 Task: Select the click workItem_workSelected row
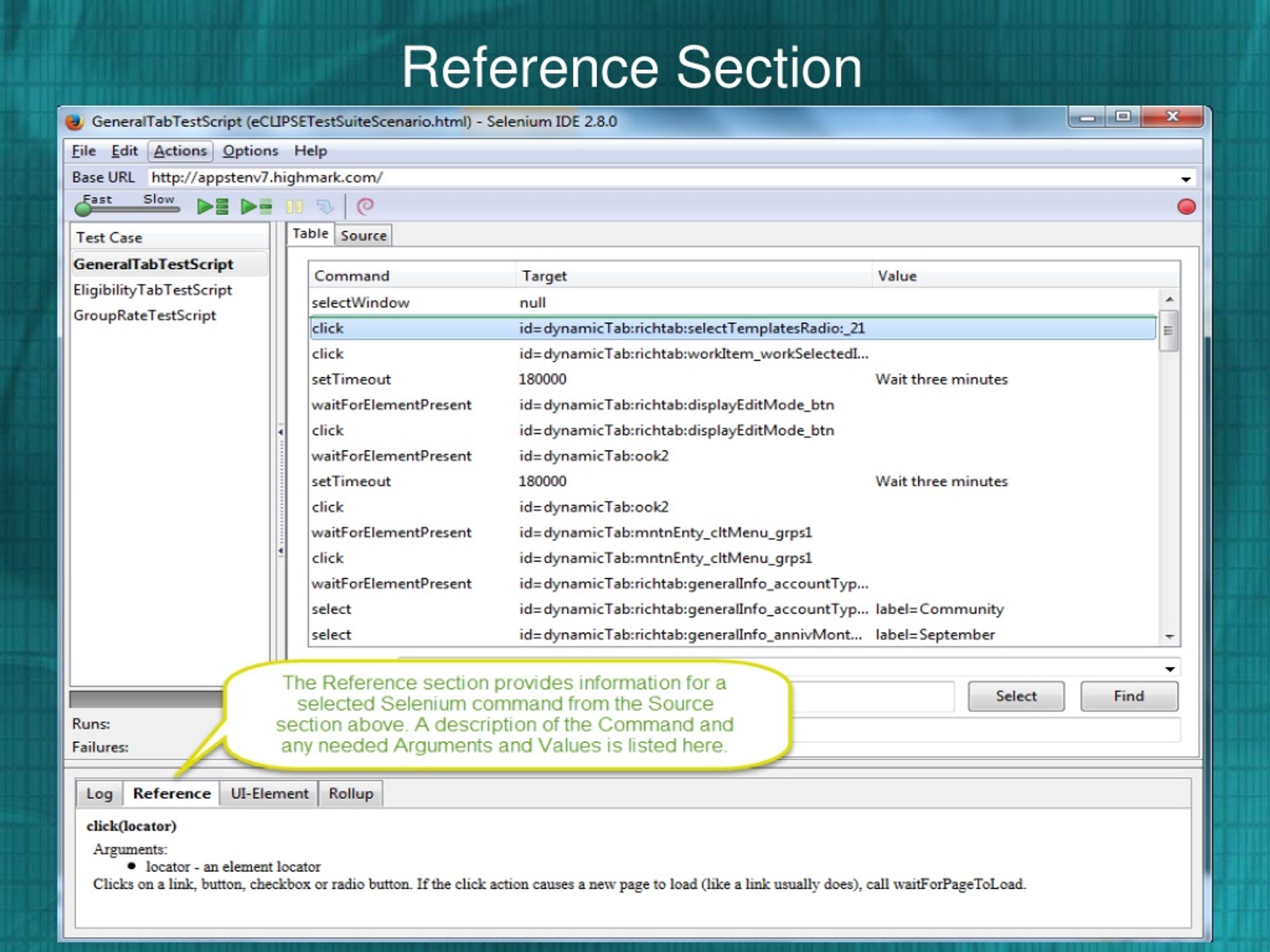point(733,354)
